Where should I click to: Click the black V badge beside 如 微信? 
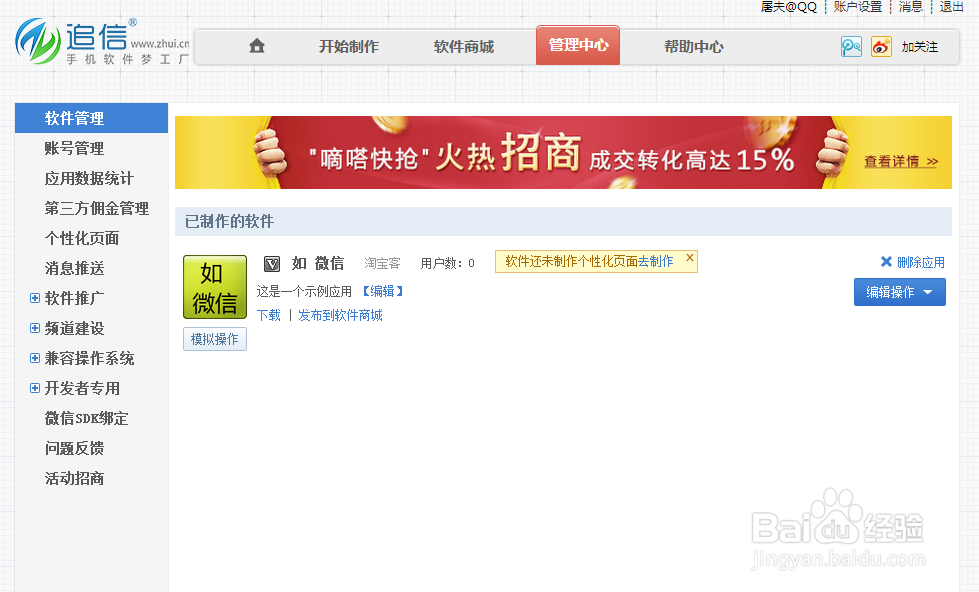tap(271, 263)
